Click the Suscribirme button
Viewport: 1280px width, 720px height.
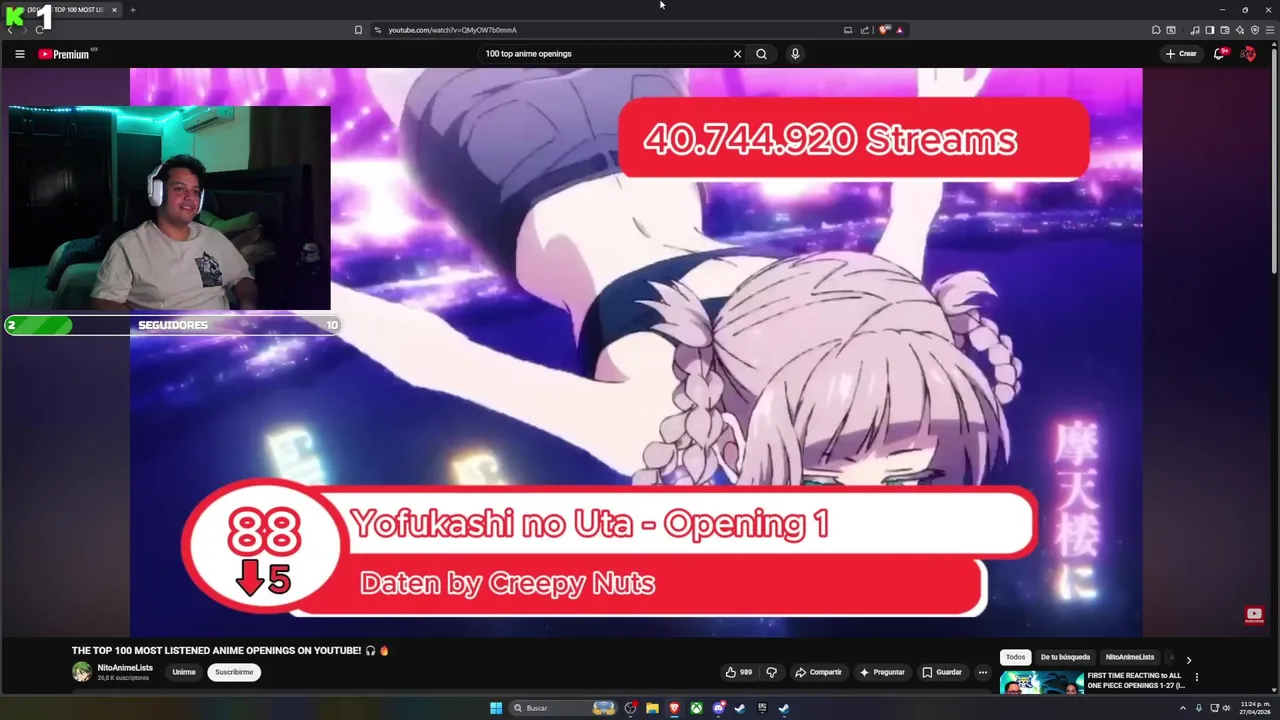[234, 672]
